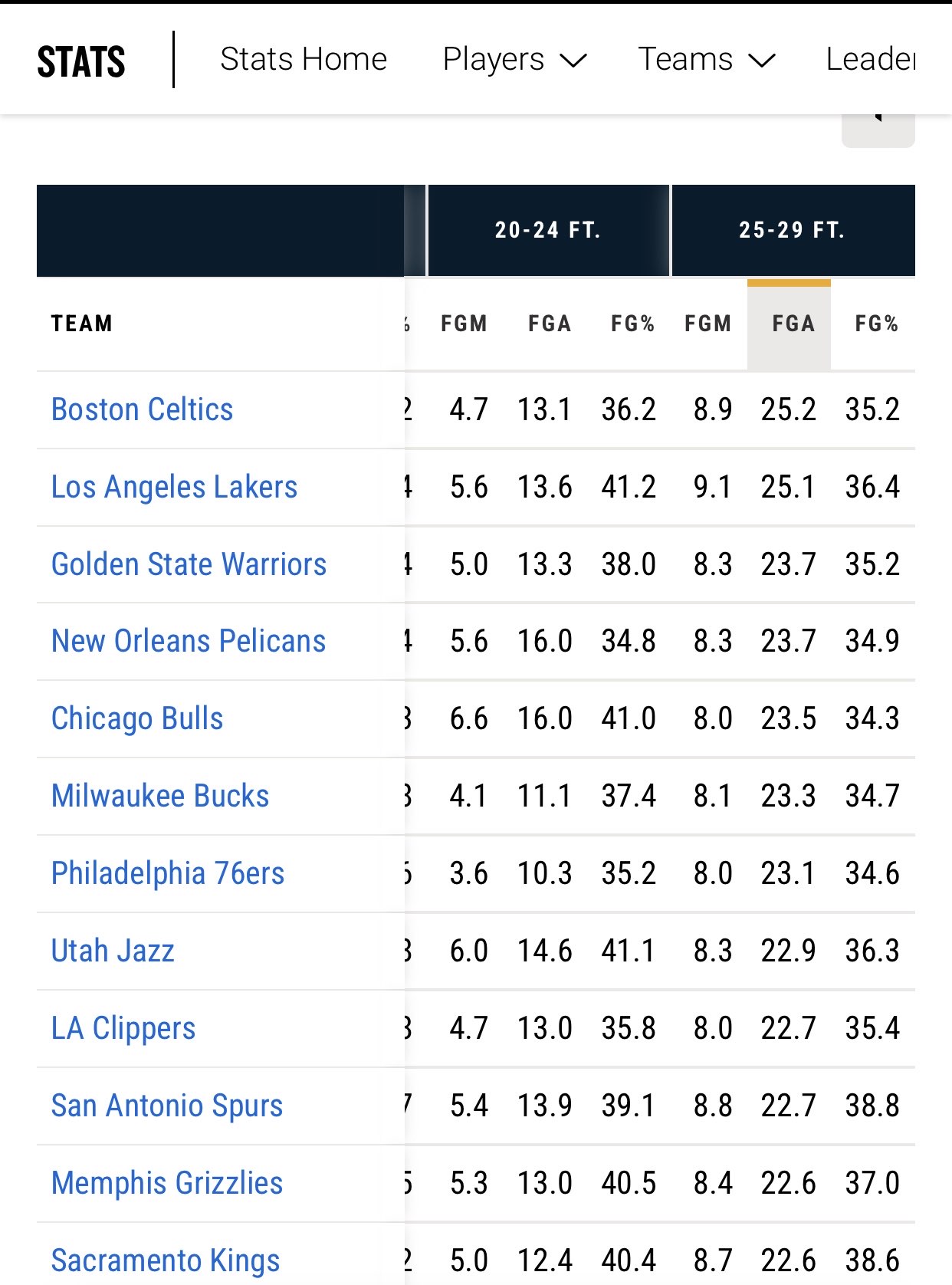Open the Boston Celtics team link
This screenshot has width=952, height=1285.
[143, 409]
